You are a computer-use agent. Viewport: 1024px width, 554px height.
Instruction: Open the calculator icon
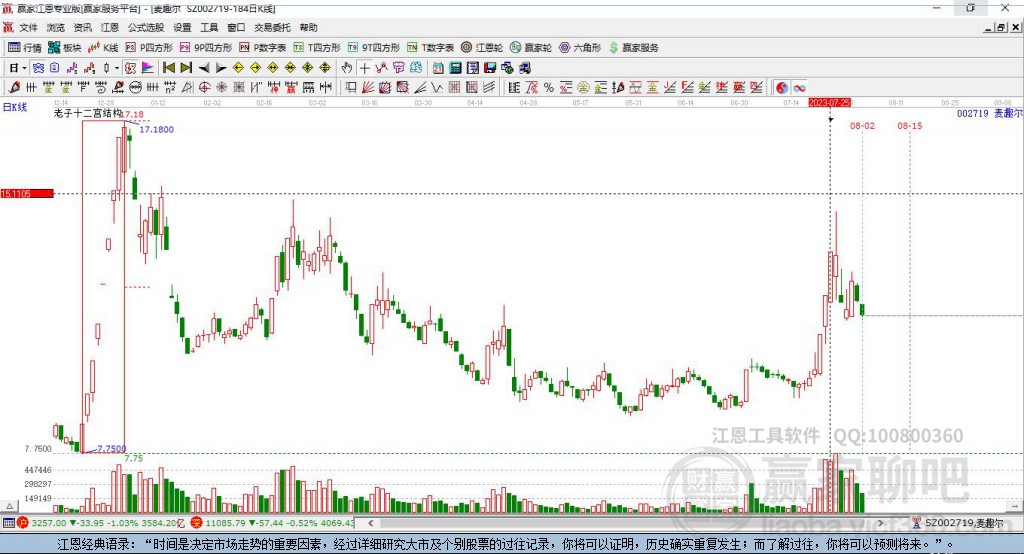[x=455, y=68]
